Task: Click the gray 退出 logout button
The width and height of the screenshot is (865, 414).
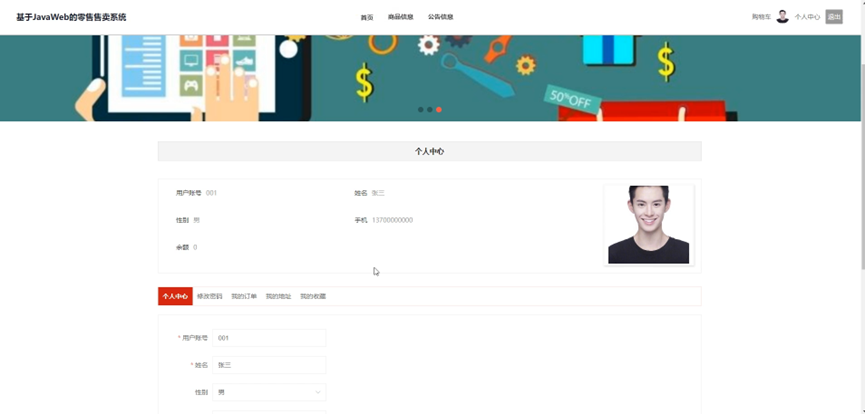Action: [x=834, y=17]
